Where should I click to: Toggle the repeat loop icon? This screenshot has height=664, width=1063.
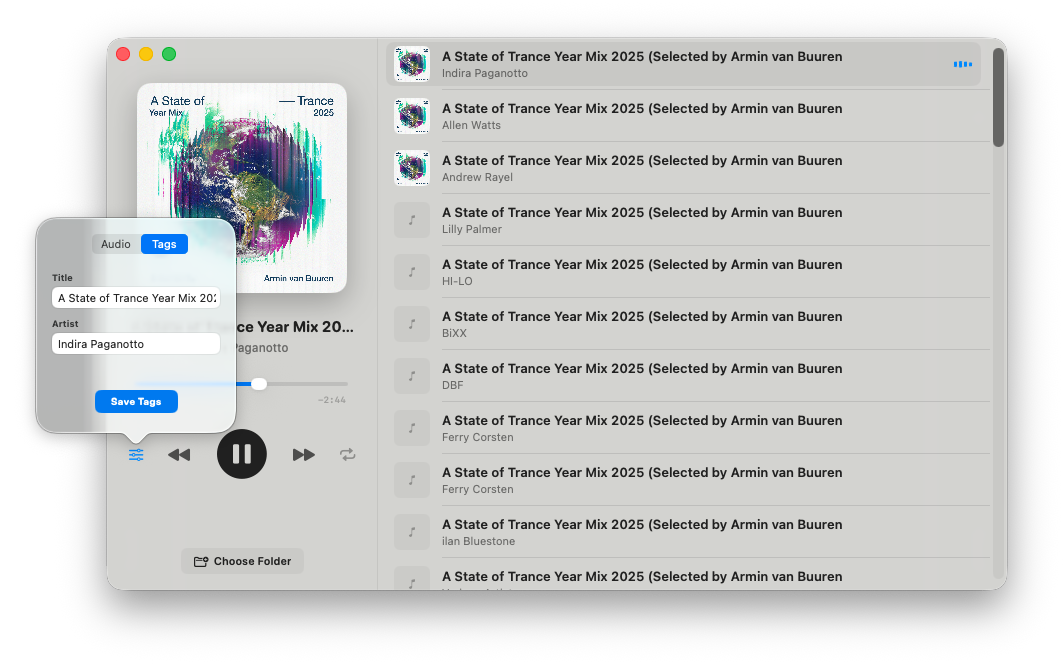[x=348, y=454]
